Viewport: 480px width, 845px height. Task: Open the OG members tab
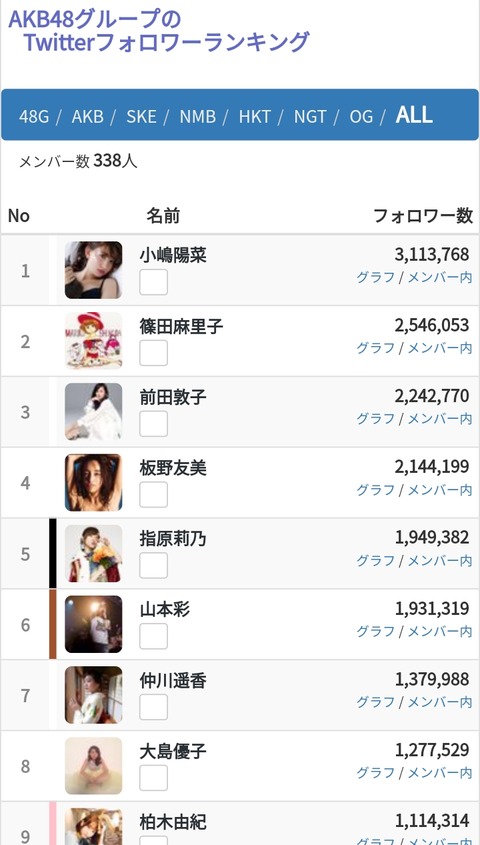coord(361,116)
